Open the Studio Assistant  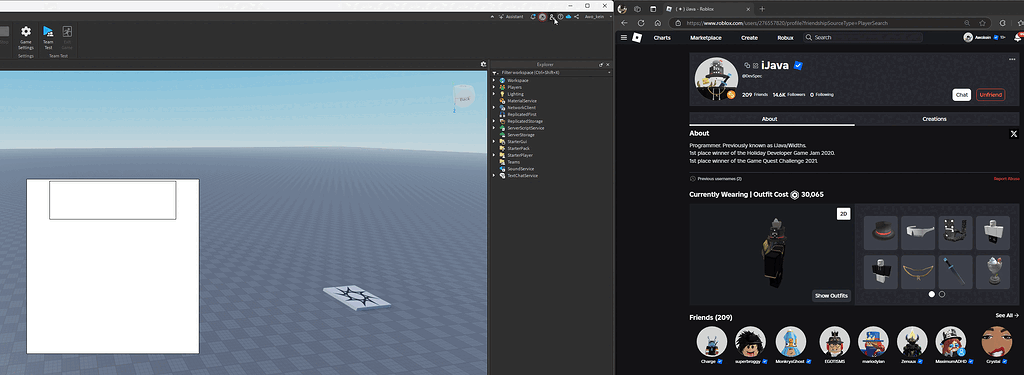pos(511,16)
